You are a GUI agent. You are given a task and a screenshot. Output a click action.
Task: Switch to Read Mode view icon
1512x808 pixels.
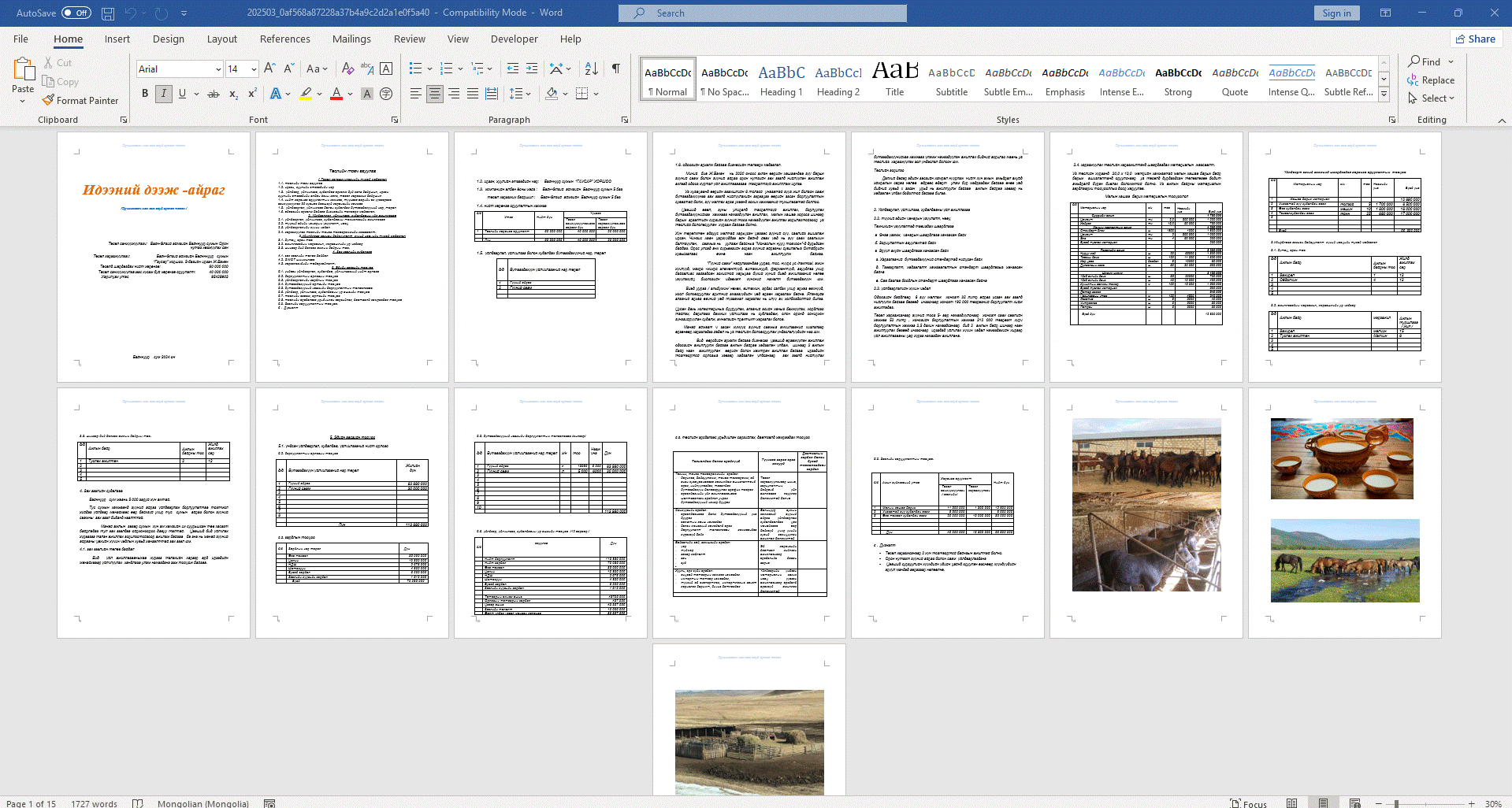click(1291, 803)
